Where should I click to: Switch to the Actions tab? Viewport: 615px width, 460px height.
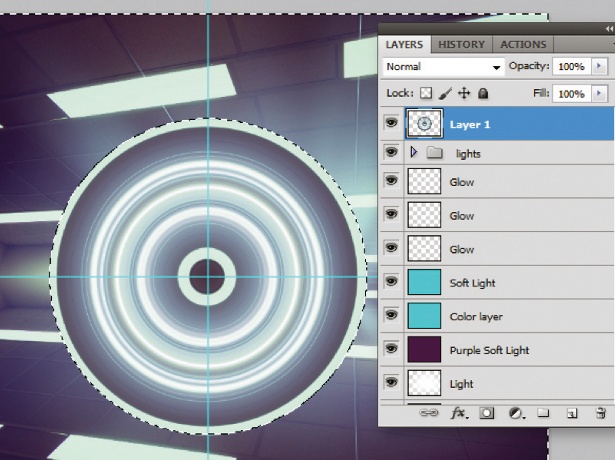tap(523, 44)
